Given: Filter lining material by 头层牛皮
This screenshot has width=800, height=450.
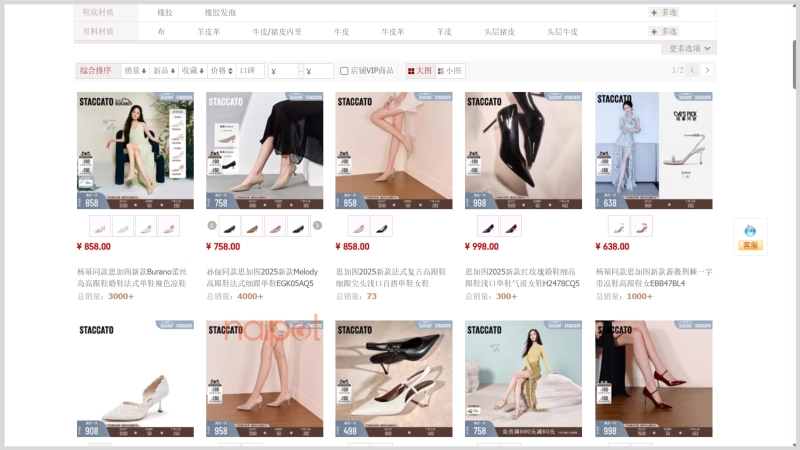Looking at the screenshot, I should click(x=562, y=32).
